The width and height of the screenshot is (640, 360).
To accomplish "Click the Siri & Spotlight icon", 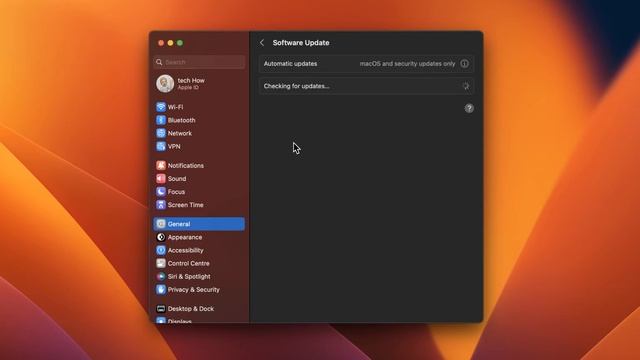I will coord(161,276).
